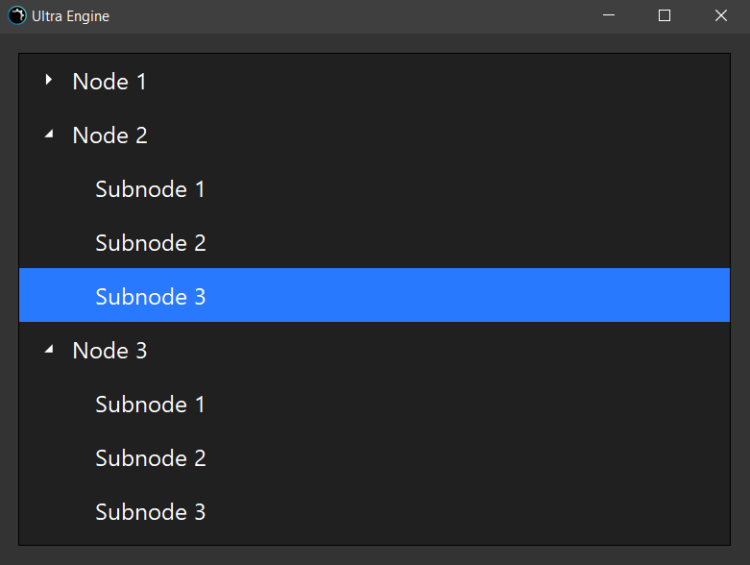Viewport: 750px width, 565px height.
Task: Select Subnode 1 under Node 3
Action: pyautogui.click(x=150, y=405)
